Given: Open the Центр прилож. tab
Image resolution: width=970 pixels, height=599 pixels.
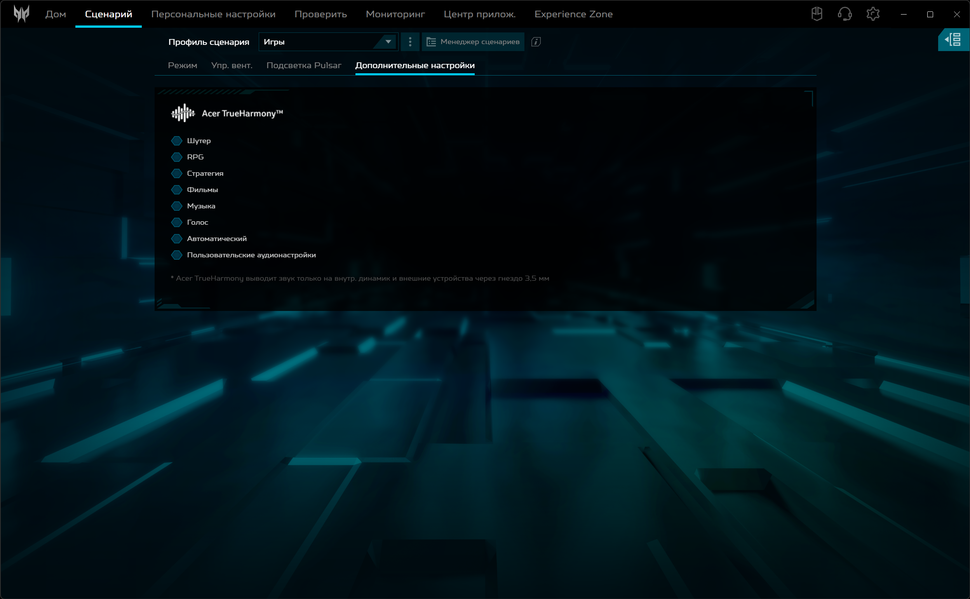Looking at the screenshot, I should click(479, 14).
